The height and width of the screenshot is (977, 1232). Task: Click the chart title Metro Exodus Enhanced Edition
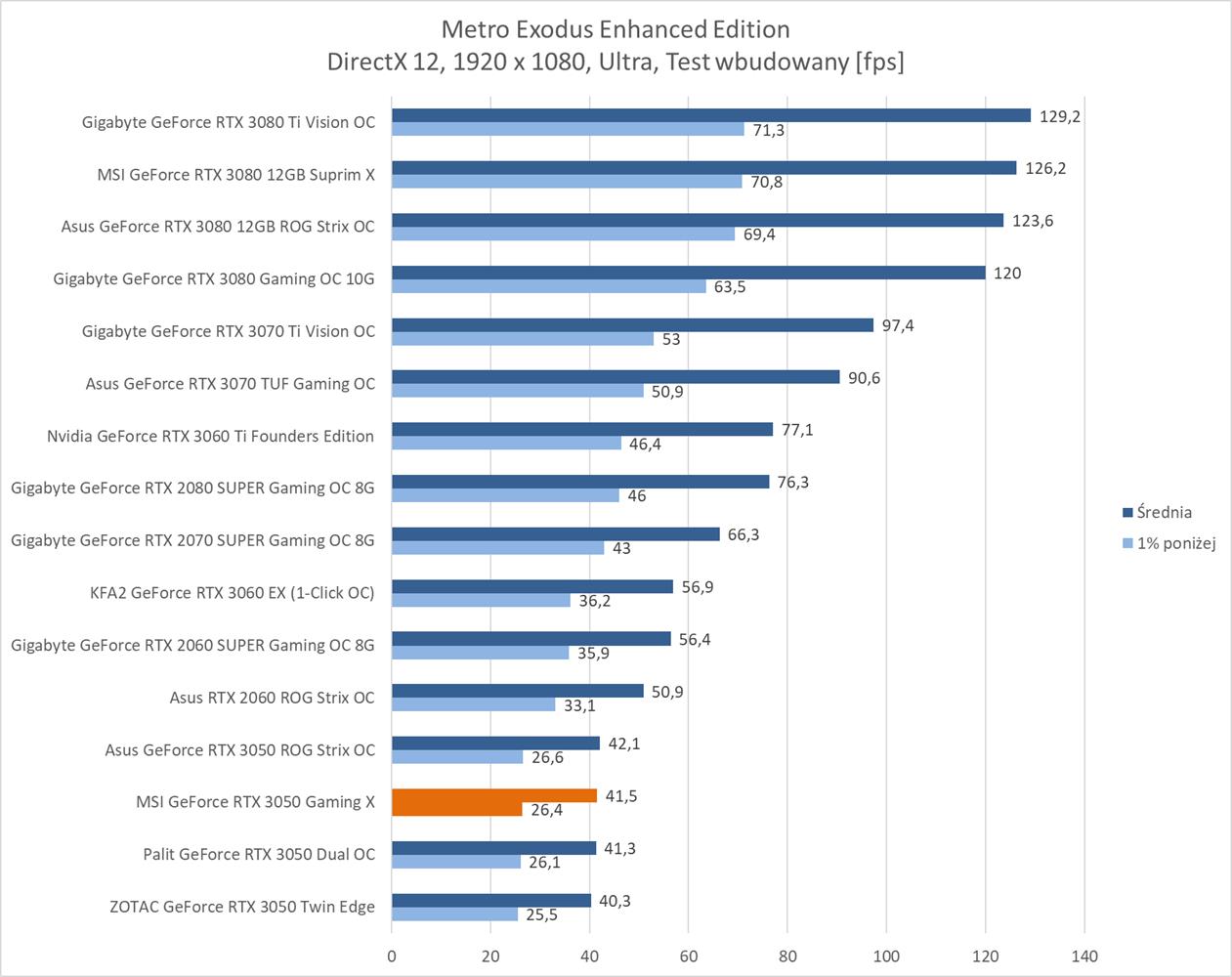(616, 29)
